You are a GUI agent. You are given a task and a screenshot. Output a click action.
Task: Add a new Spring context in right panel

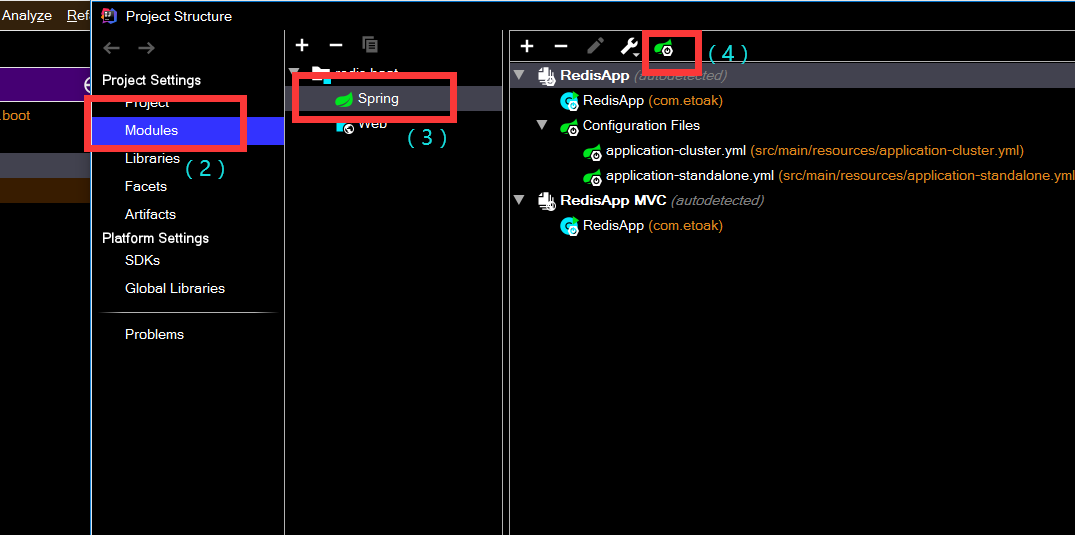pos(527,46)
